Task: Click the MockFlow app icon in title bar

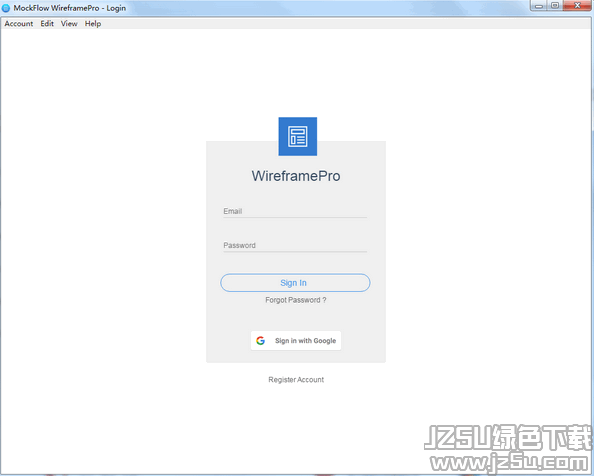Action: click(x=6, y=8)
